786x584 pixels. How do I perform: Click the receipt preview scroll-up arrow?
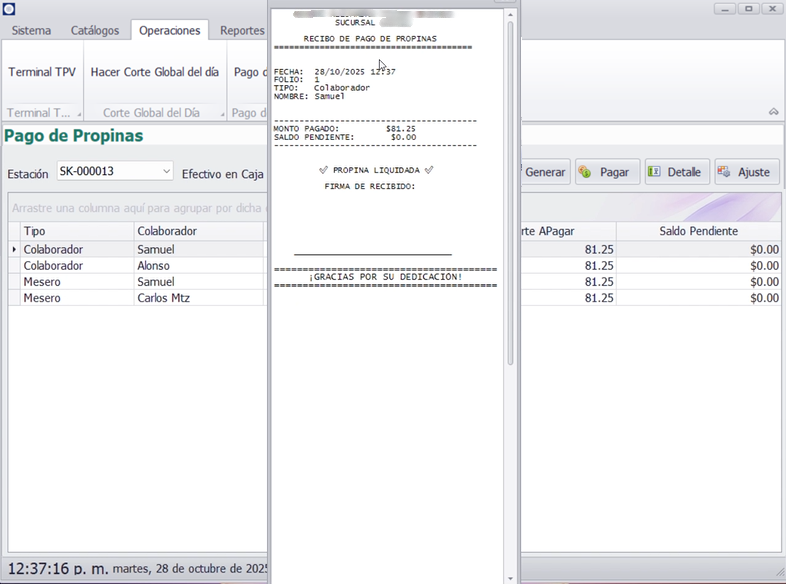coord(511,14)
